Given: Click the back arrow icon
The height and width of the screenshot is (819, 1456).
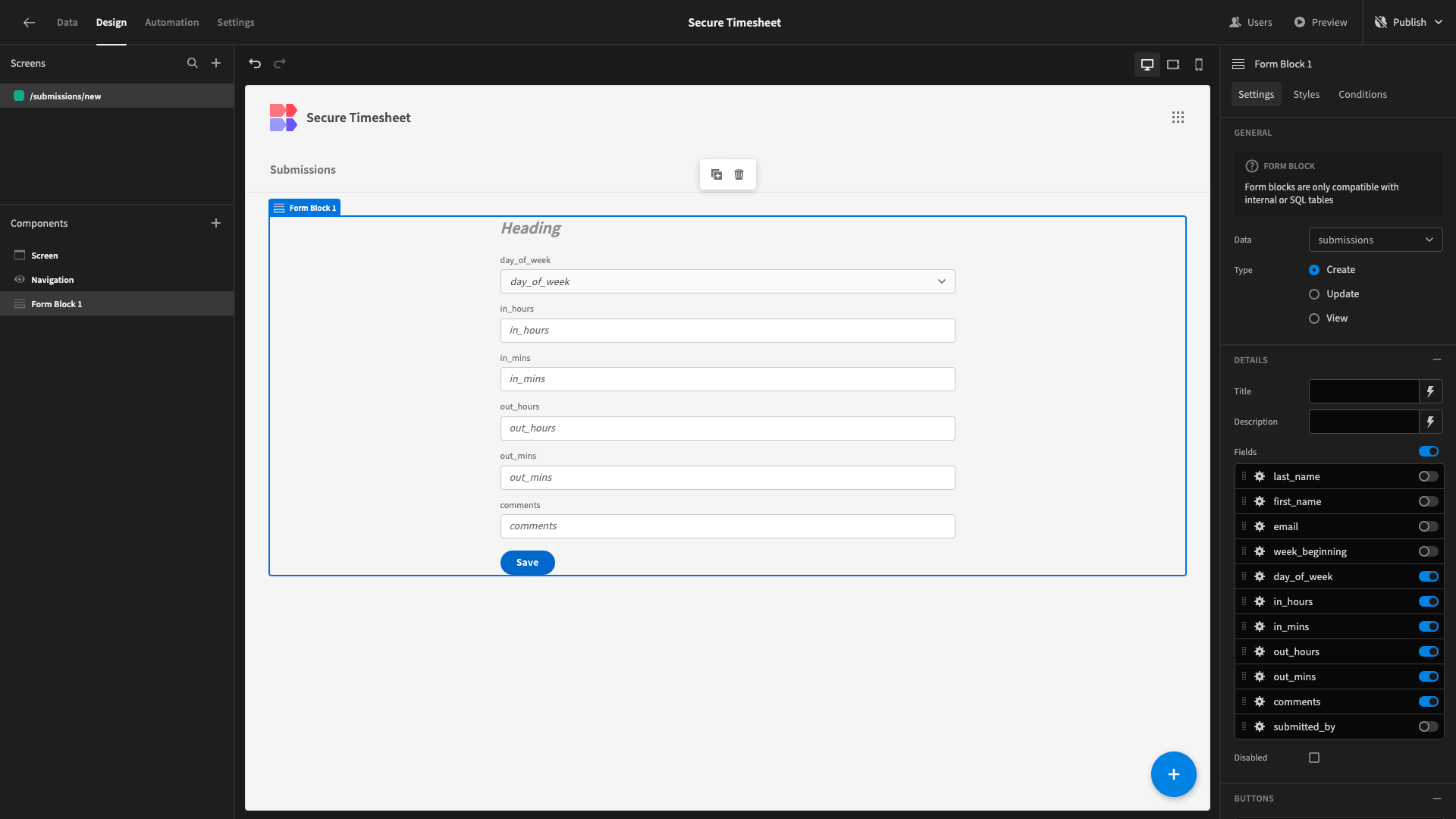Looking at the screenshot, I should 29,23.
